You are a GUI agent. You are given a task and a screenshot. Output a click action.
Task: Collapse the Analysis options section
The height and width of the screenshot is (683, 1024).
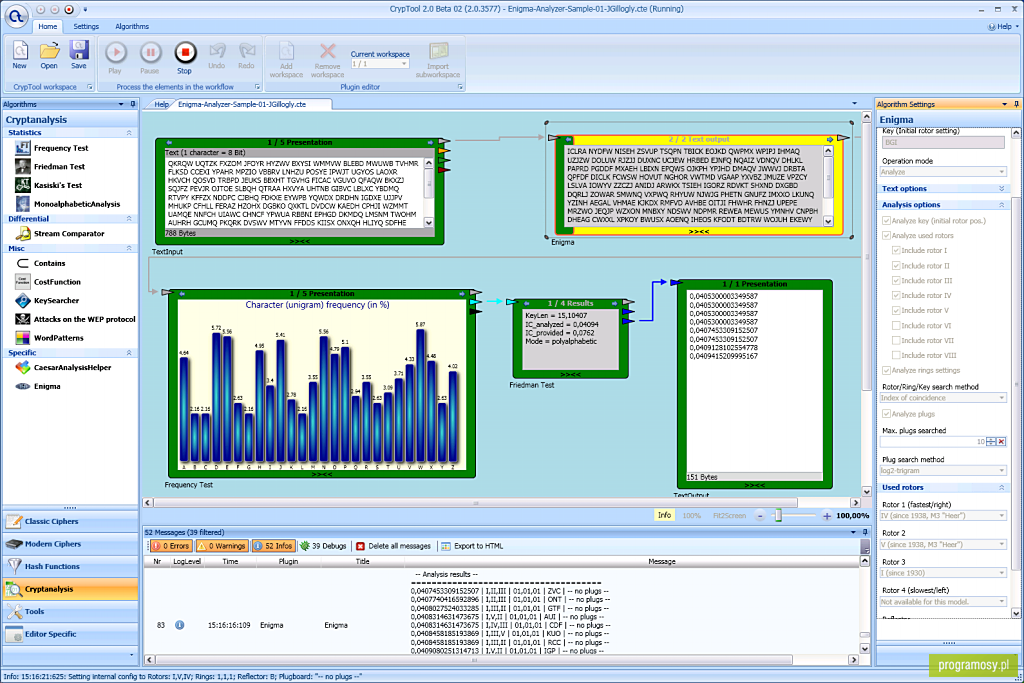[1002, 205]
